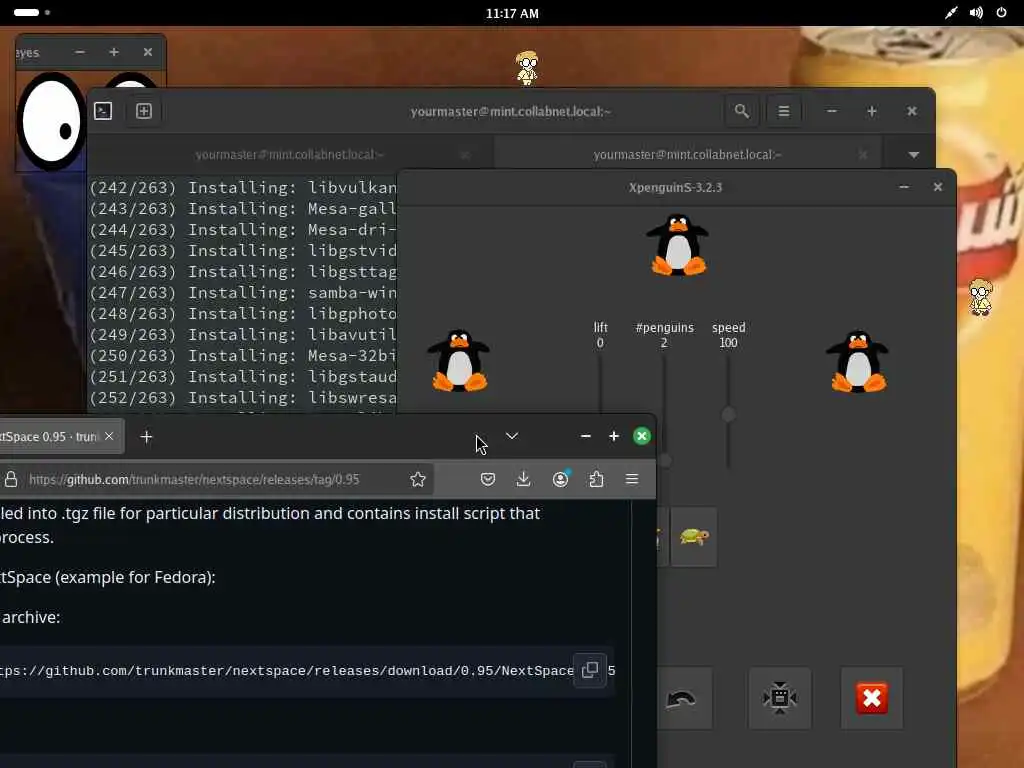Copy the NextSpace download URL code
Screen dimensions: 1024x768
click(x=590, y=670)
